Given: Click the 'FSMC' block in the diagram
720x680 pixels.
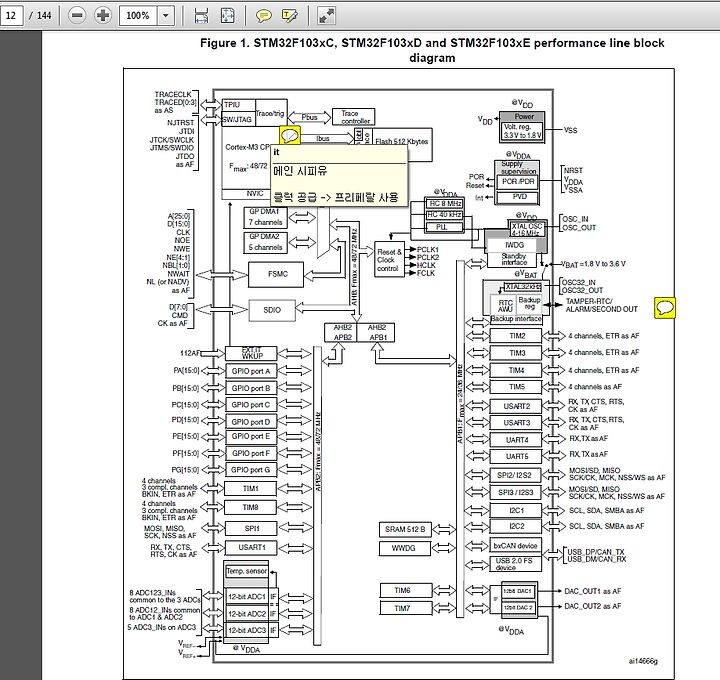Looking at the screenshot, I should point(277,274).
